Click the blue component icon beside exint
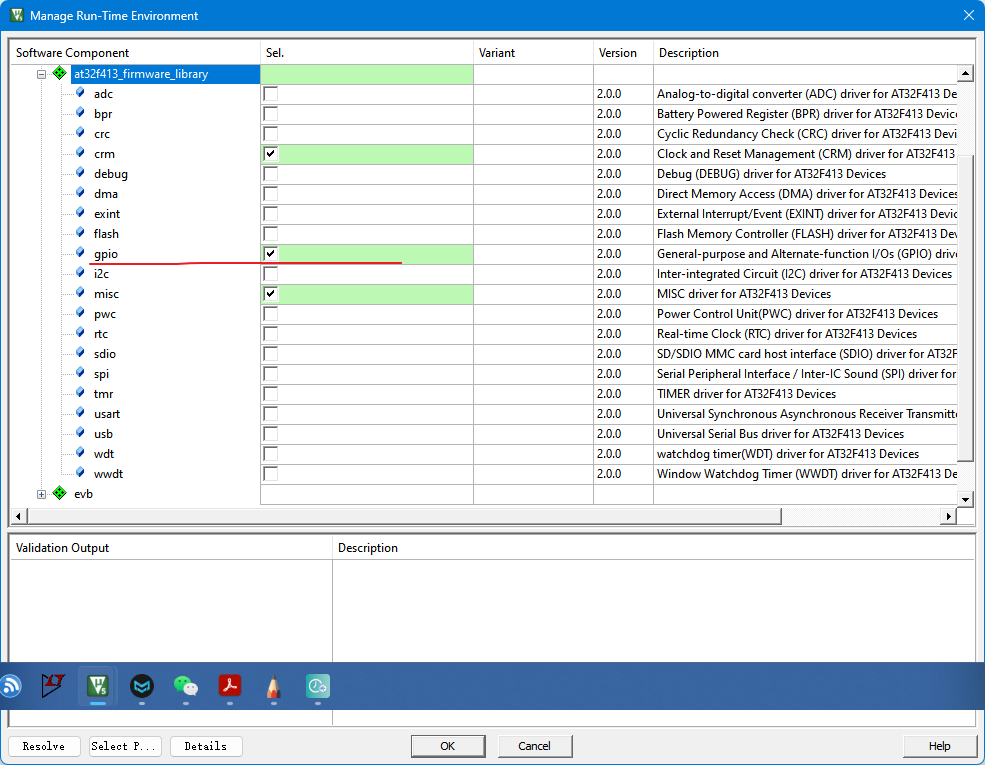This screenshot has width=985, height=765. click(x=80, y=213)
